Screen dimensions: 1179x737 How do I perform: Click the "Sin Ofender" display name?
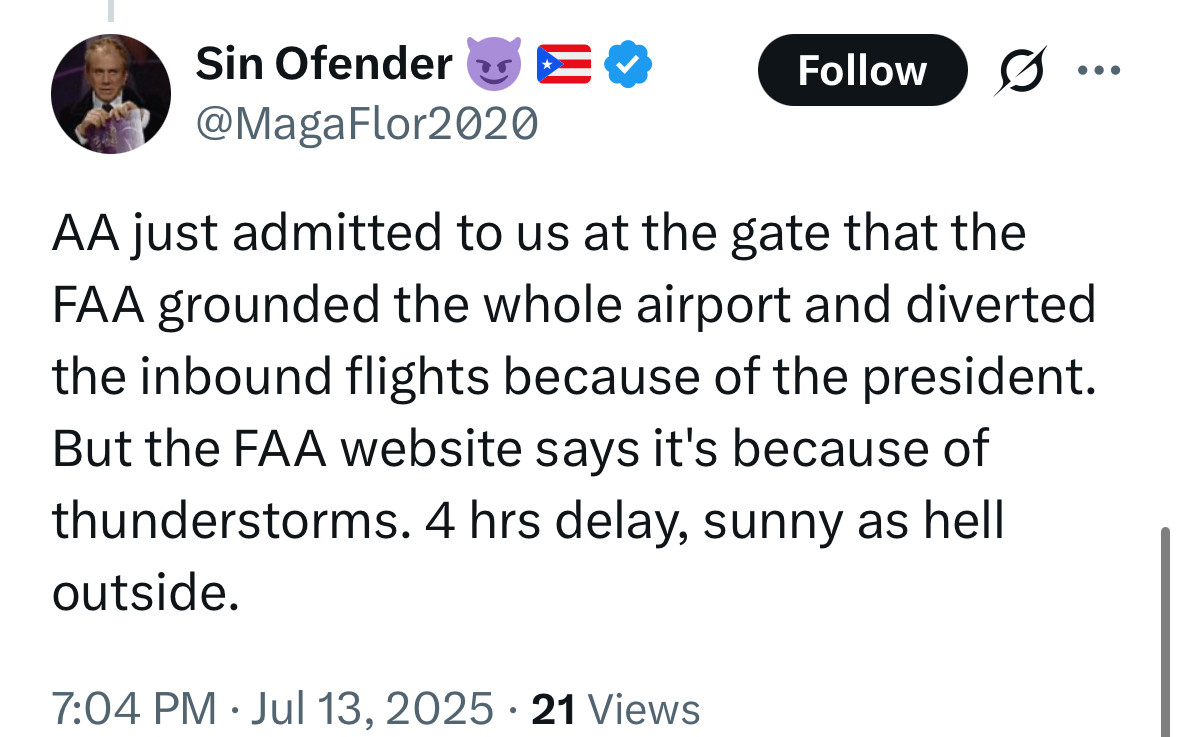pyautogui.click(x=323, y=65)
